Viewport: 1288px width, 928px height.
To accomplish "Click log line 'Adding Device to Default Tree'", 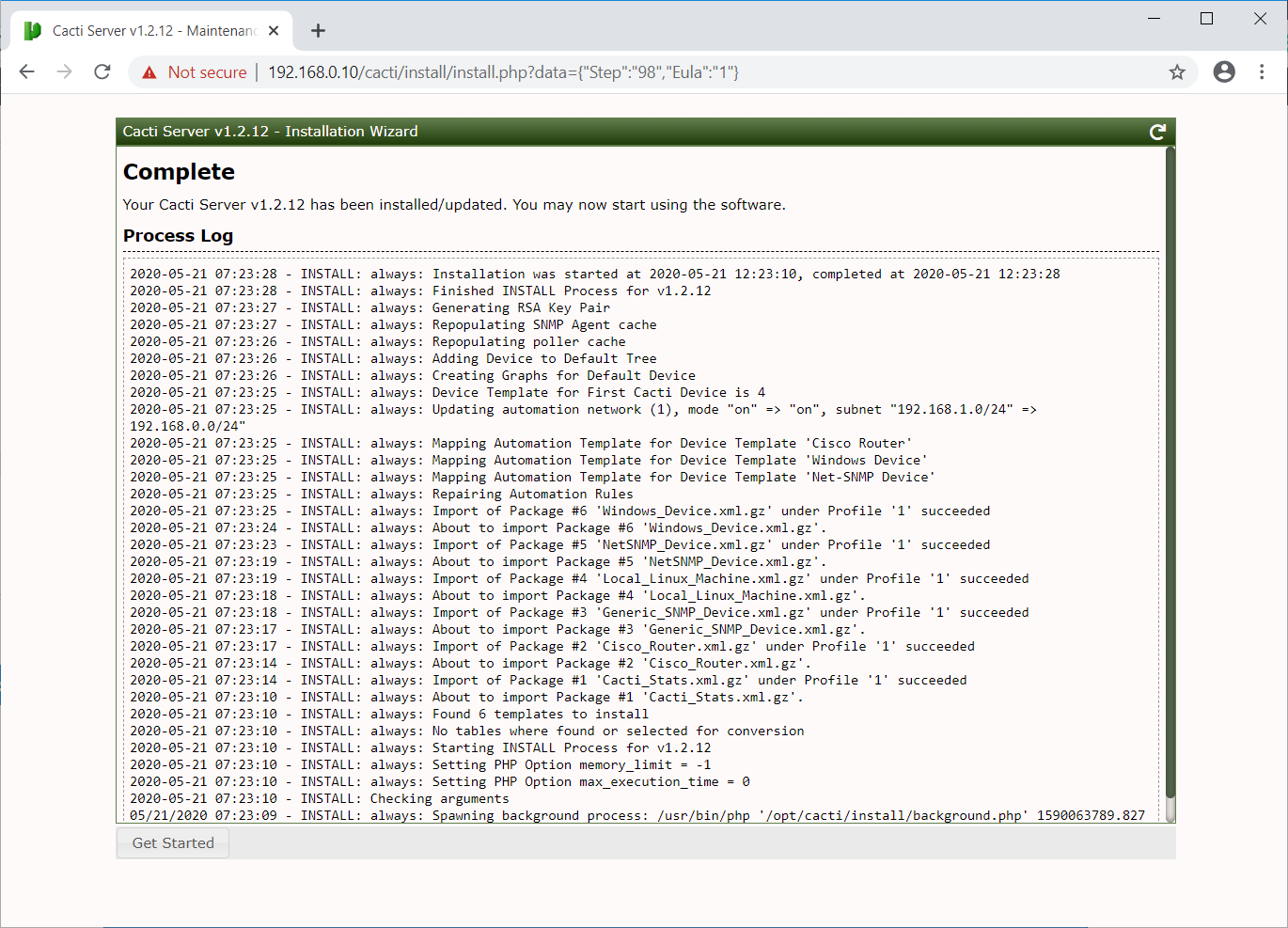I will 393,358.
